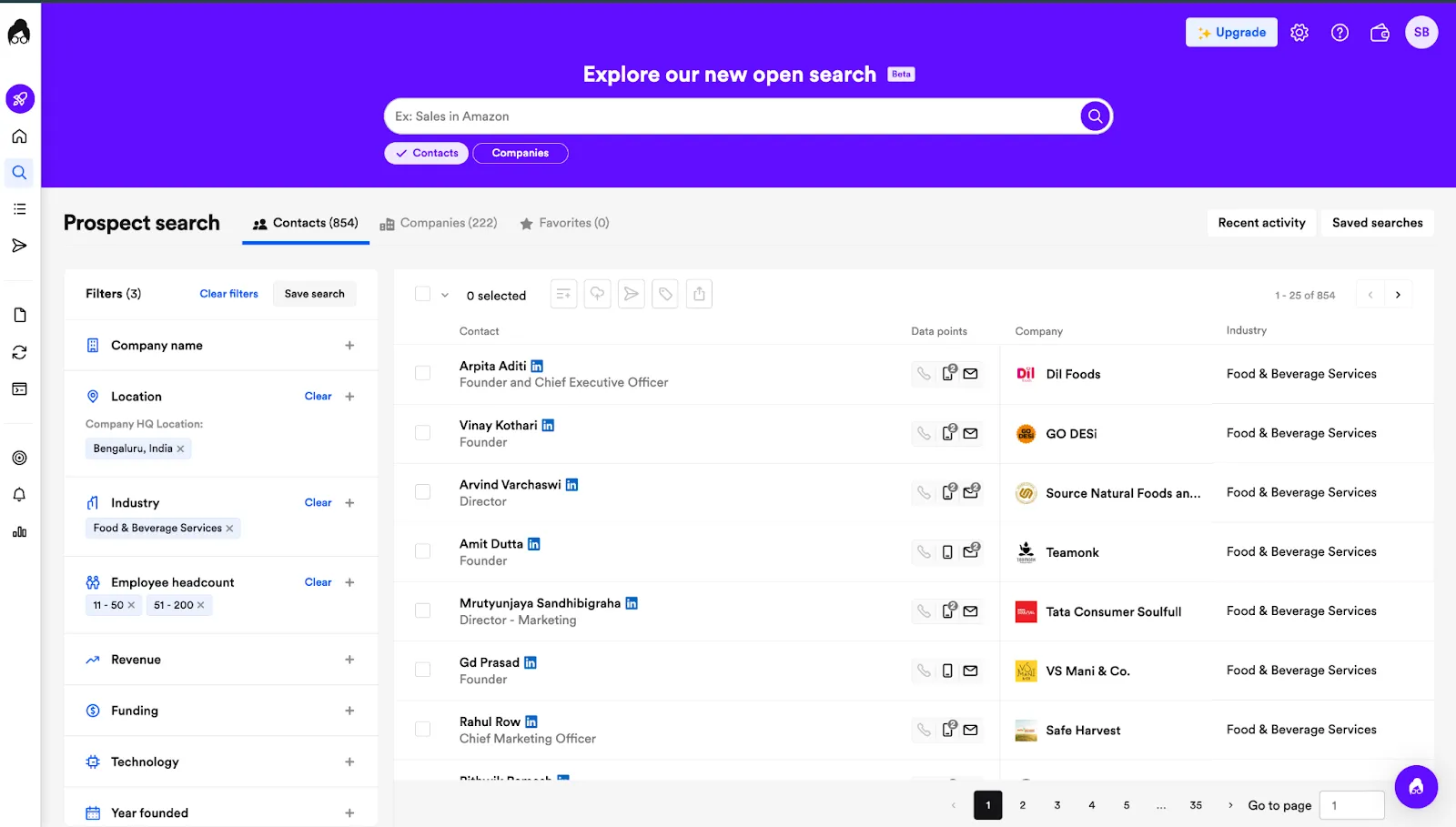Go to results page 2
This screenshot has width=1456, height=827.
[x=1023, y=805]
